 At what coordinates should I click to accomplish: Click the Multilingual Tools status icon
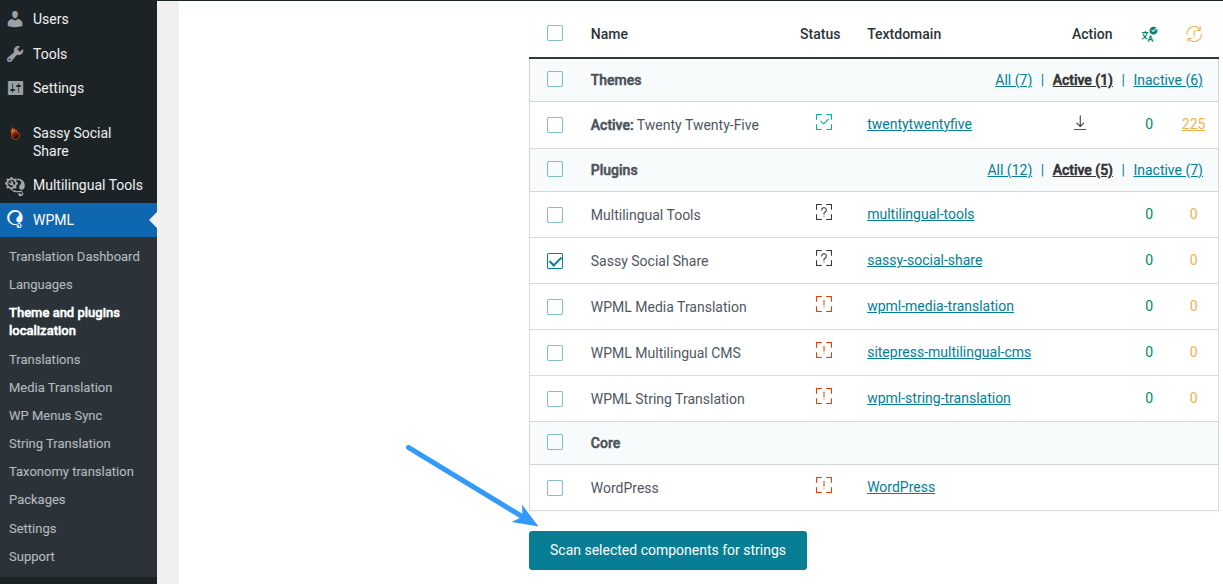pos(824,213)
